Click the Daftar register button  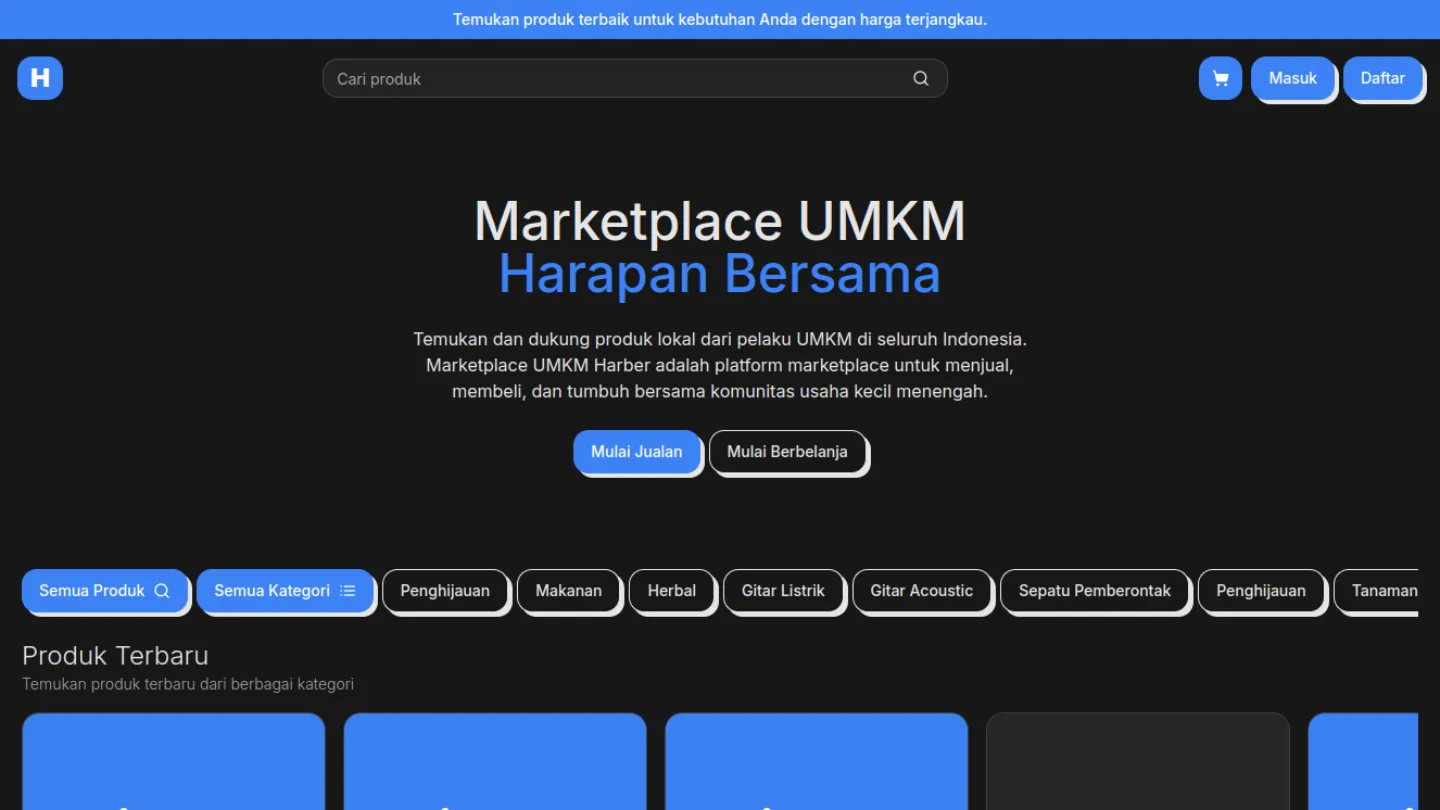coord(1383,78)
